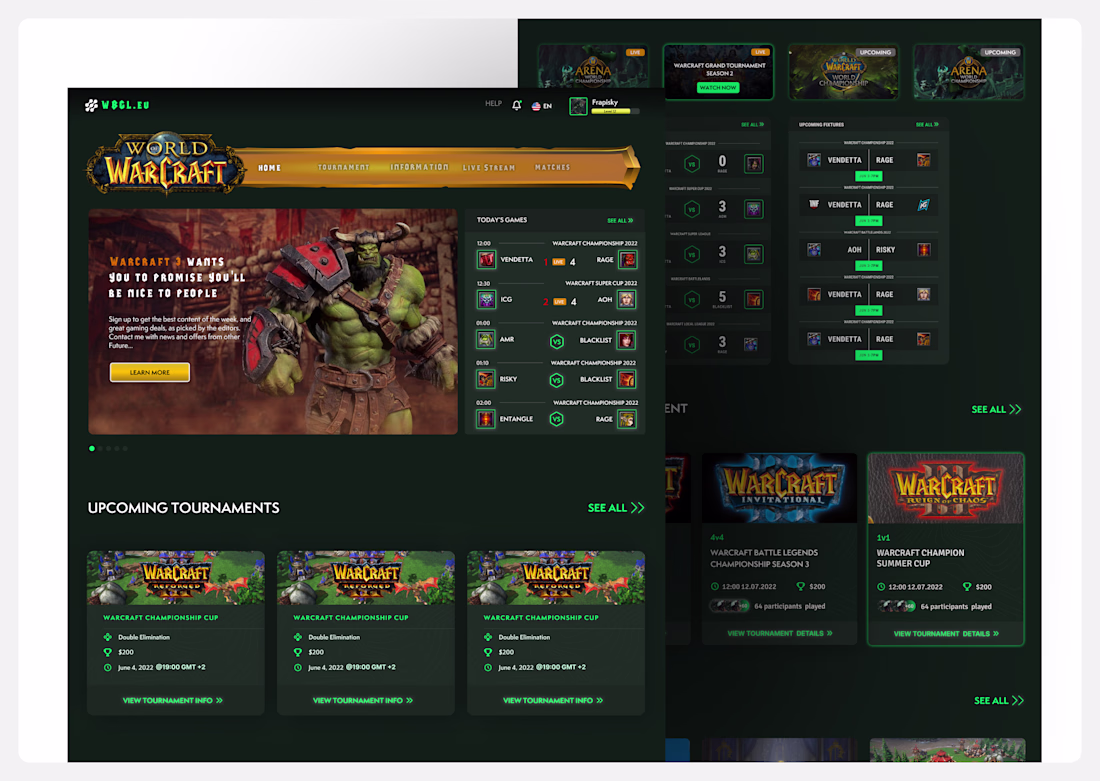
Task: Open the Warcraft Grand Tournament Season 2 card
Action: pos(718,72)
